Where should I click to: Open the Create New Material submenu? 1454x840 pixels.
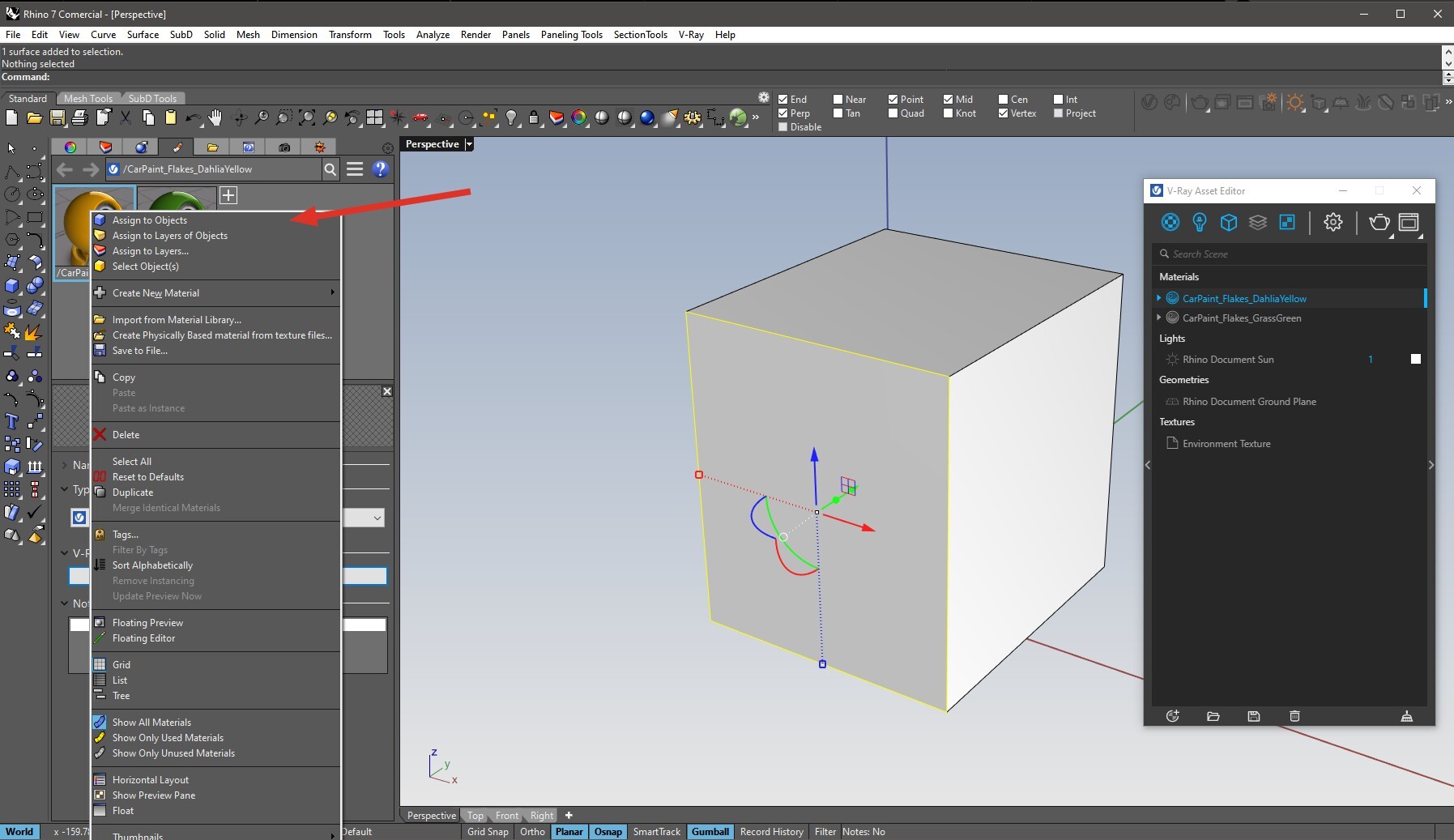pos(215,293)
